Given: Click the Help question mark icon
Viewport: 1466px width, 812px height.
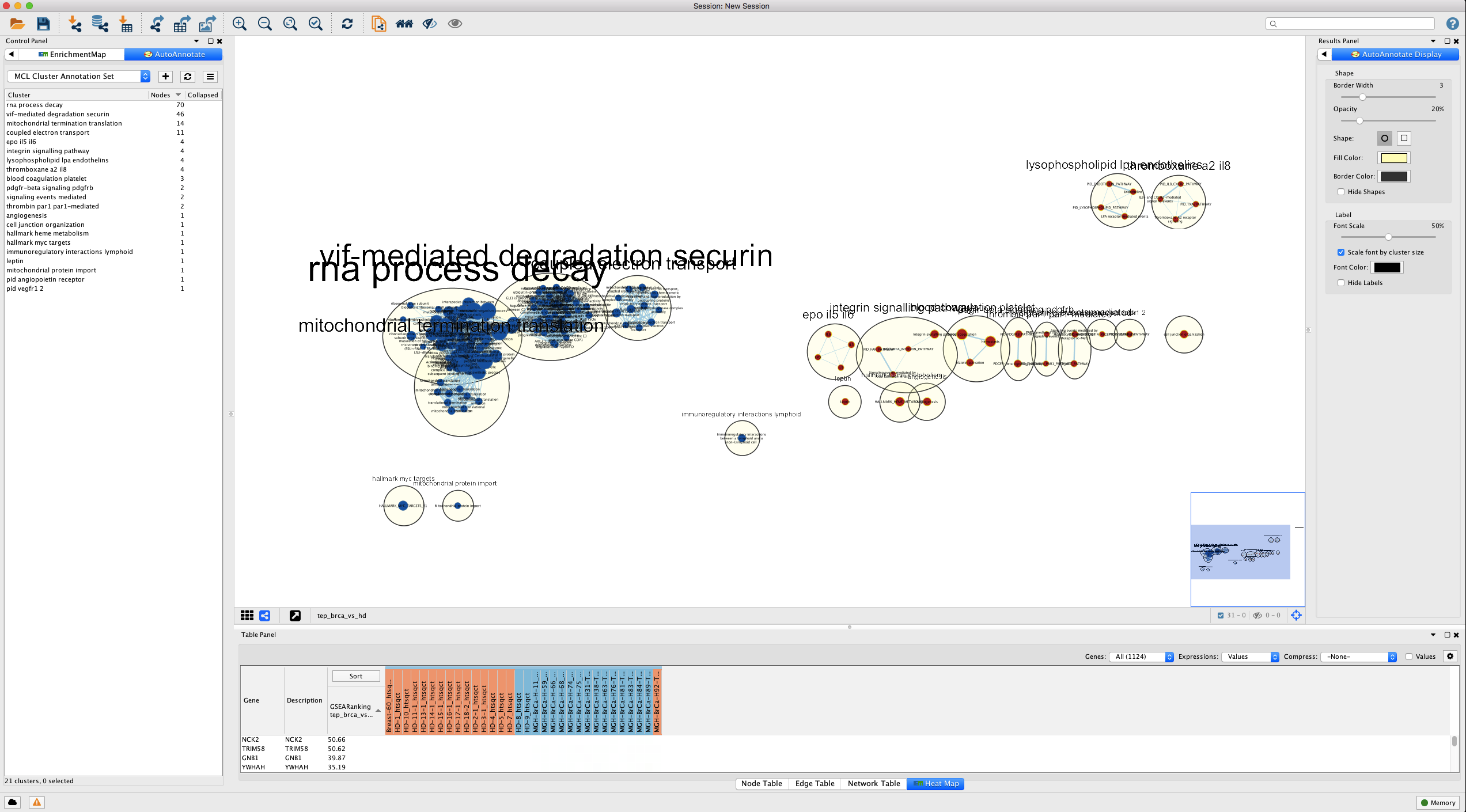Looking at the screenshot, I should [1452, 24].
